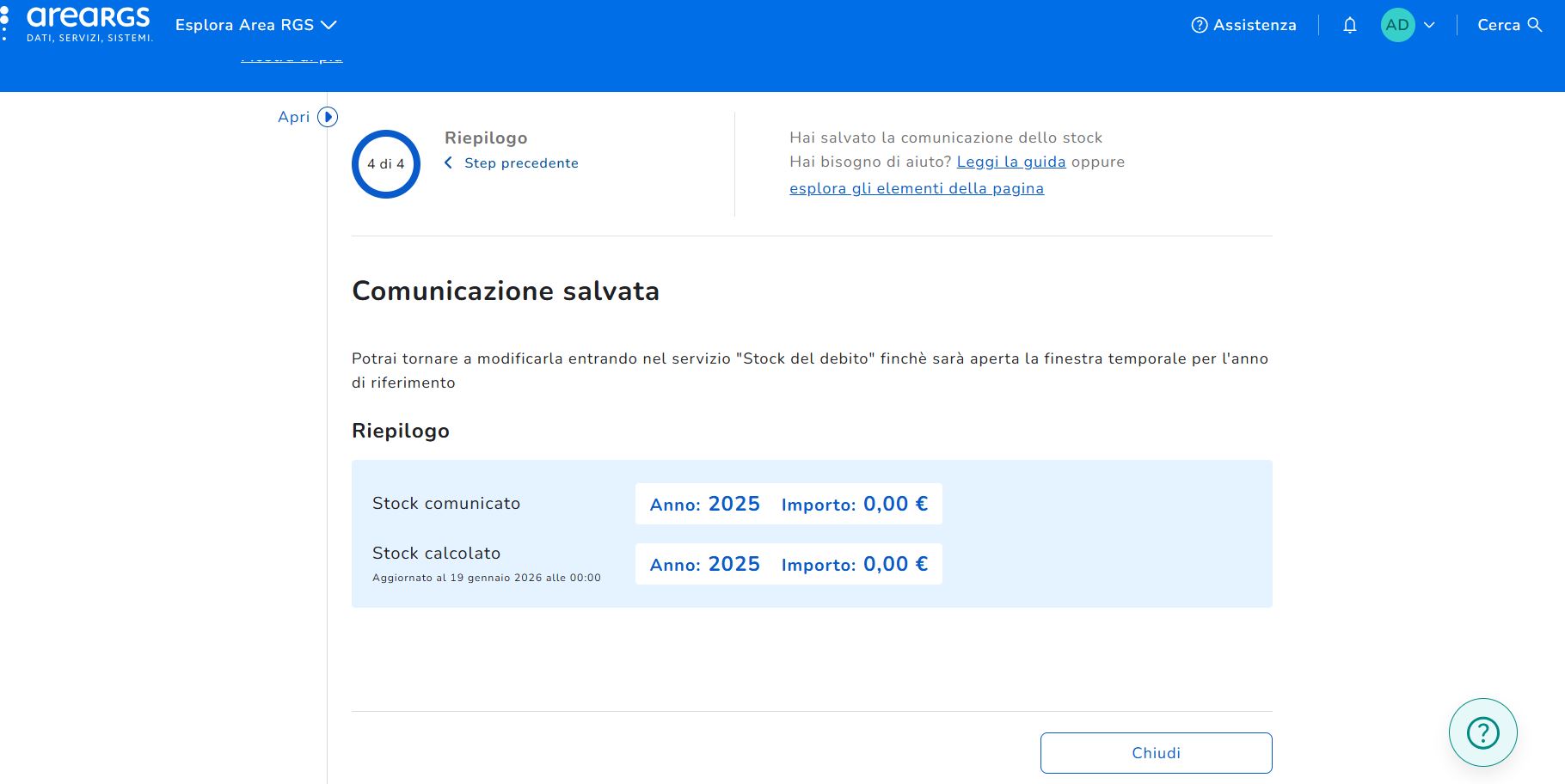Expand the side panel with Apri arrow
The height and width of the screenshot is (784, 1565).
pyautogui.click(x=328, y=117)
